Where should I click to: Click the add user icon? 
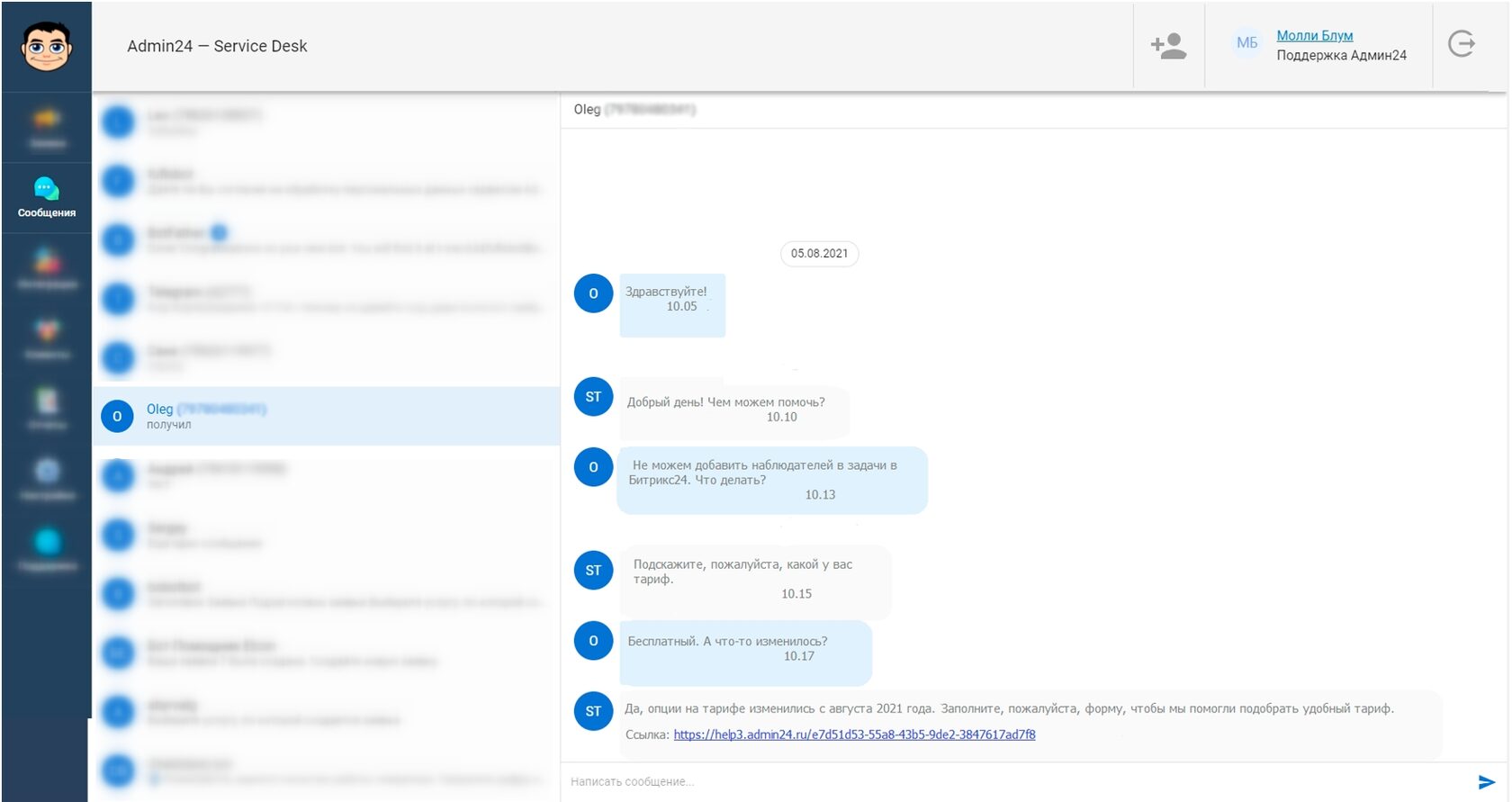click(x=1168, y=45)
